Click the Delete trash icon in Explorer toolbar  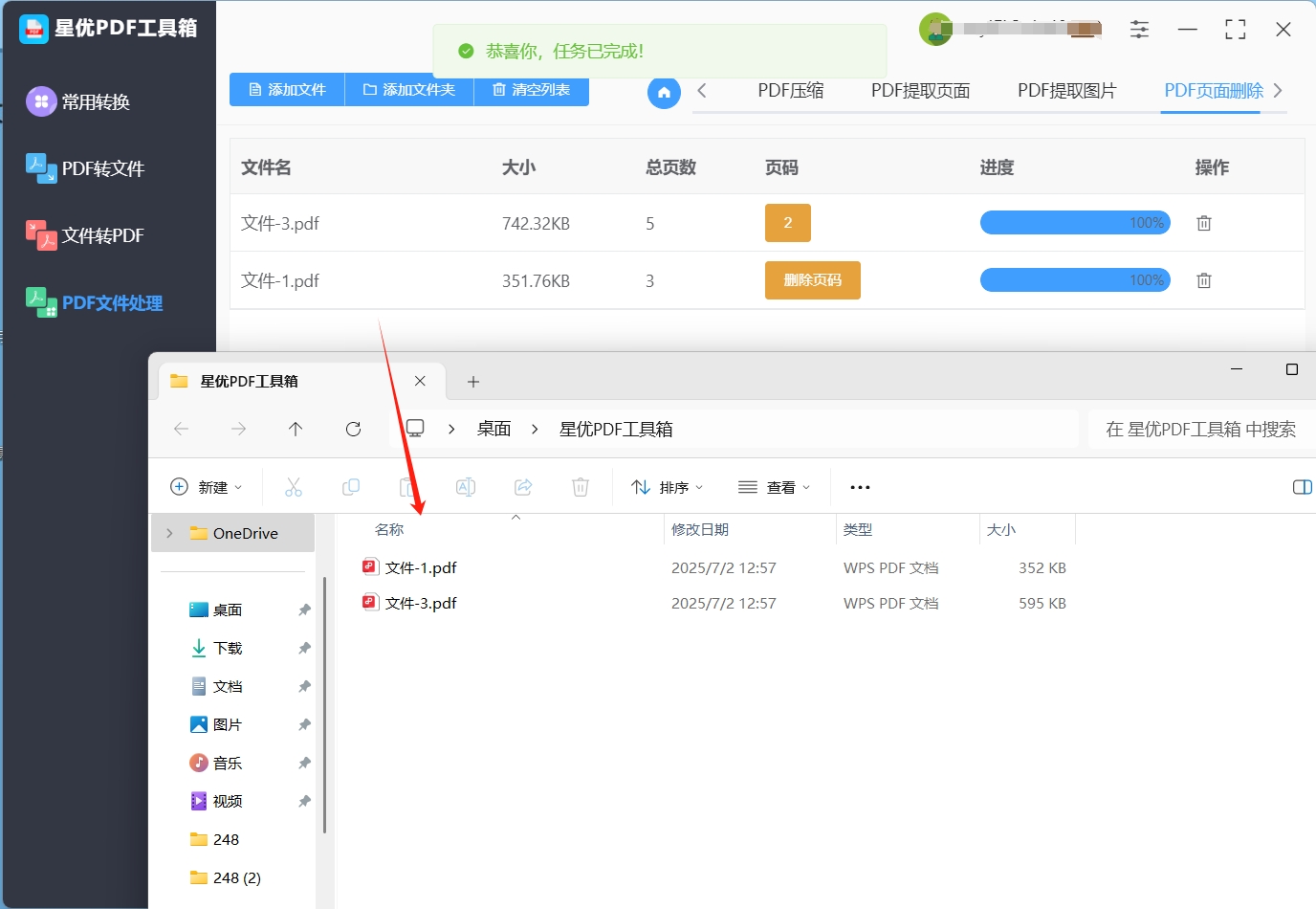click(x=581, y=487)
